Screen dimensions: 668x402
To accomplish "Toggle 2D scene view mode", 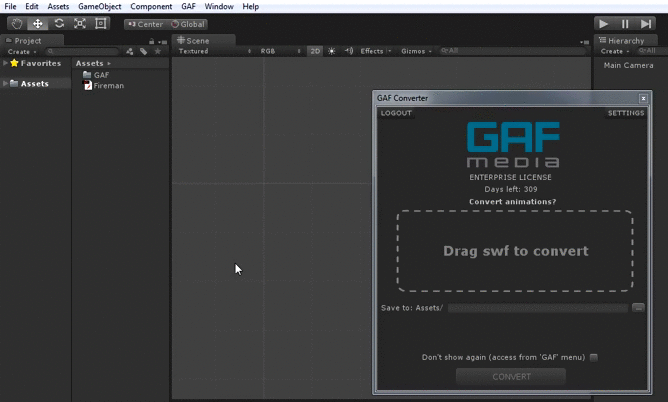I will [x=315, y=51].
